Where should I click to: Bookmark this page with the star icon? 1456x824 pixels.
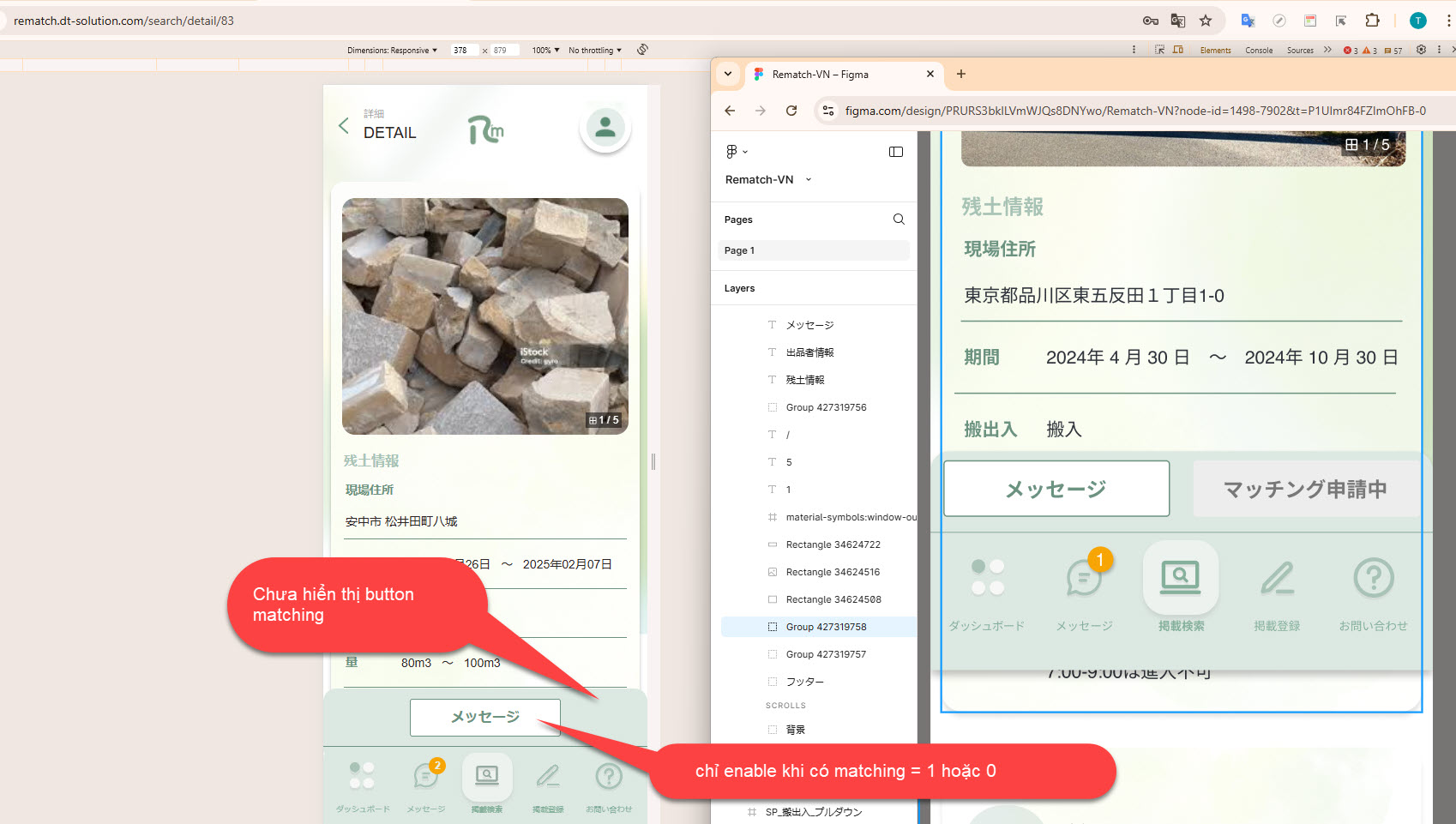pyautogui.click(x=1206, y=21)
